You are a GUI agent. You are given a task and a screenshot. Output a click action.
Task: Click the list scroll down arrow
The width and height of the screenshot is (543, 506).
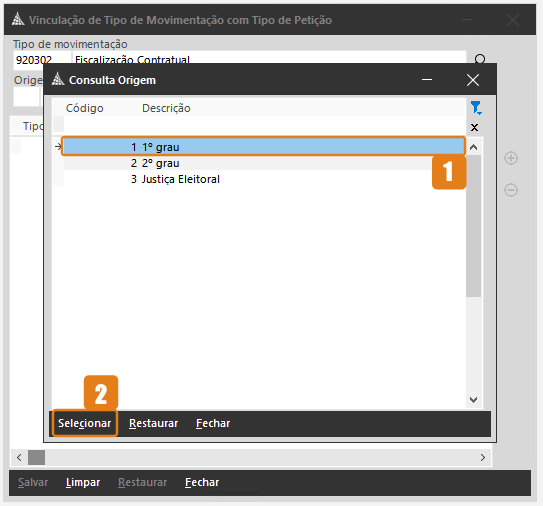[x=473, y=400]
